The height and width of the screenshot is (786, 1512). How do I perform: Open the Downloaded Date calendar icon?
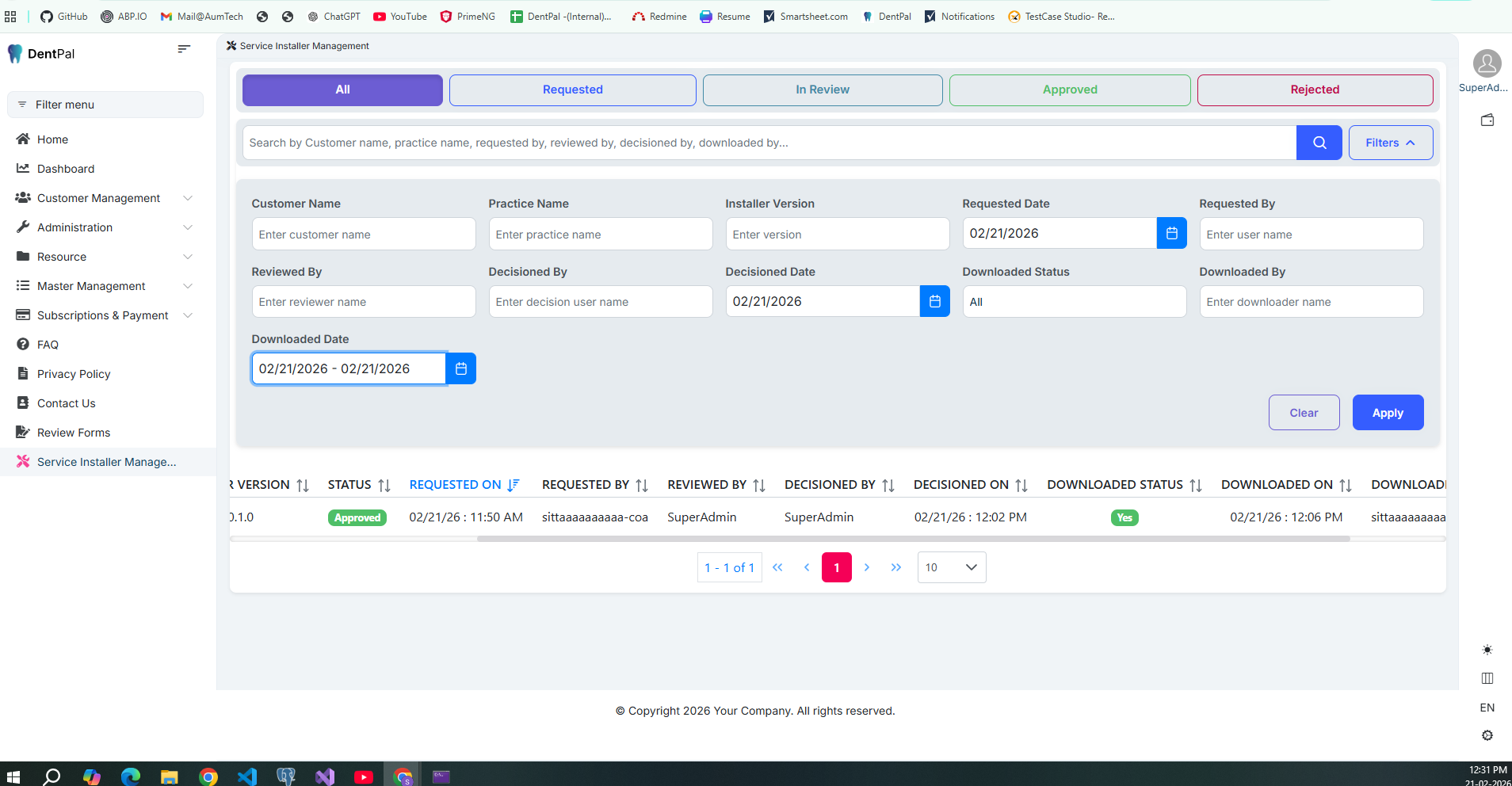click(460, 369)
